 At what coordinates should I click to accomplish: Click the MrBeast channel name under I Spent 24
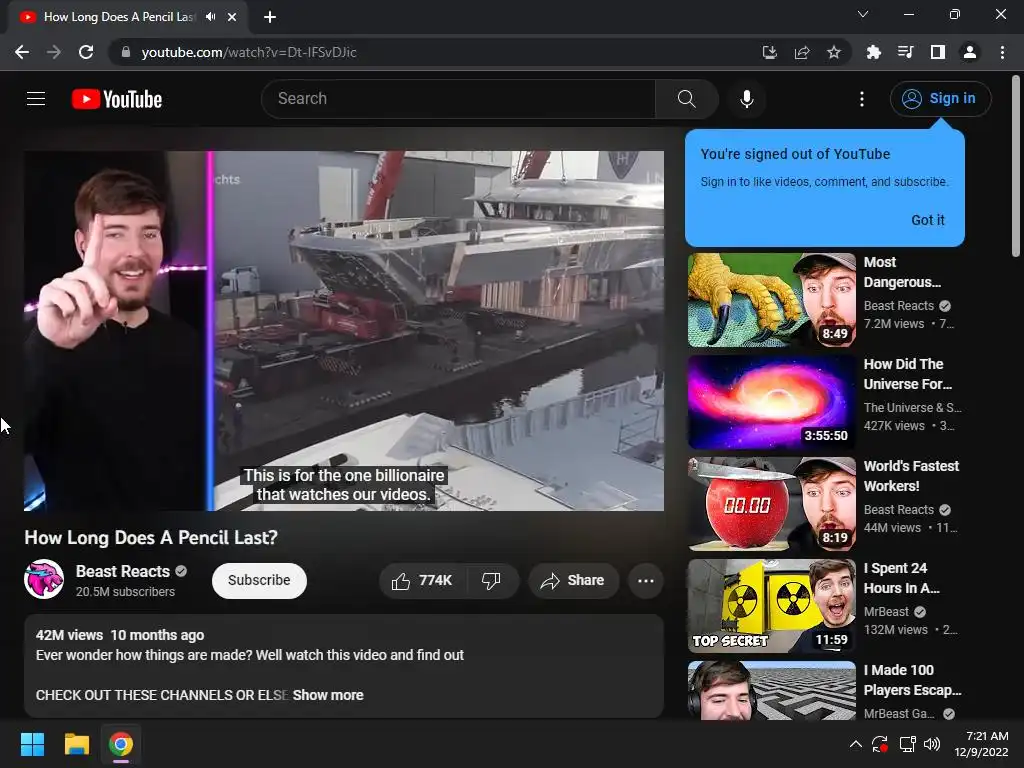coord(886,612)
